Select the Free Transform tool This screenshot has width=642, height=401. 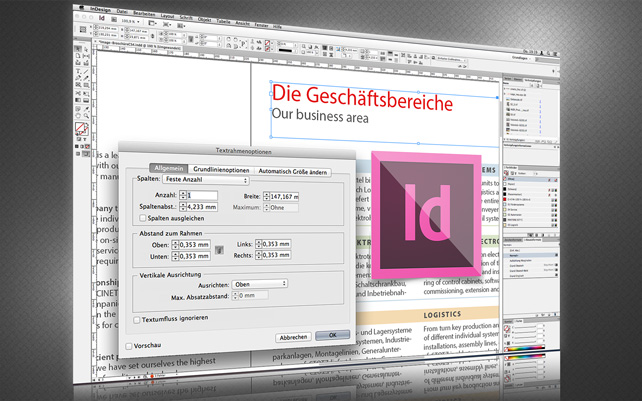click(x=86, y=93)
